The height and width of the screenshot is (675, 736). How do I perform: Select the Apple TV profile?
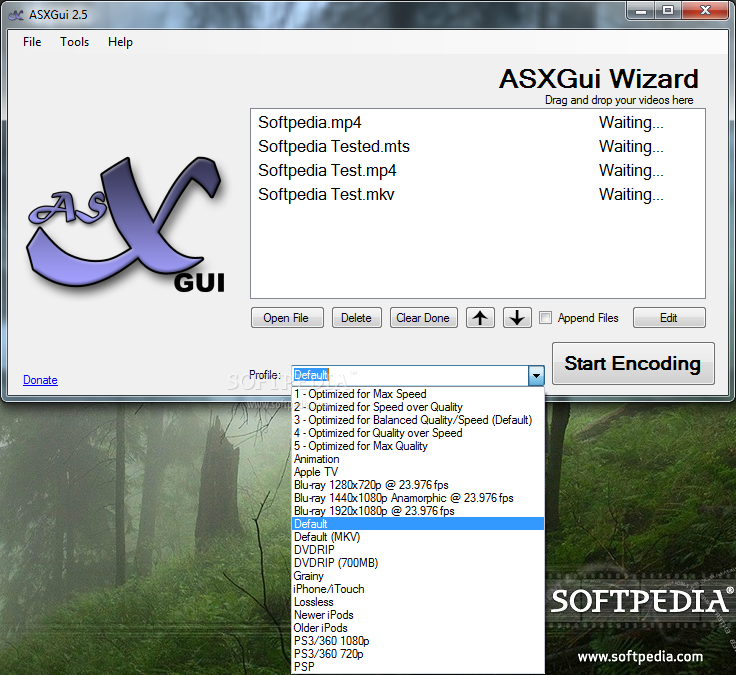pos(418,472)
